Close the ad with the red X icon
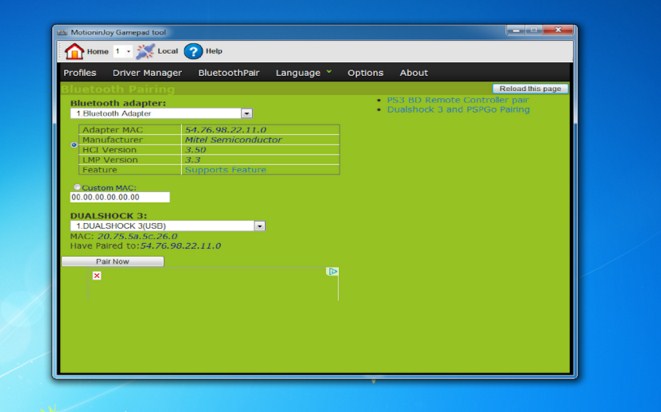661x412 pixels. (97, 275)
